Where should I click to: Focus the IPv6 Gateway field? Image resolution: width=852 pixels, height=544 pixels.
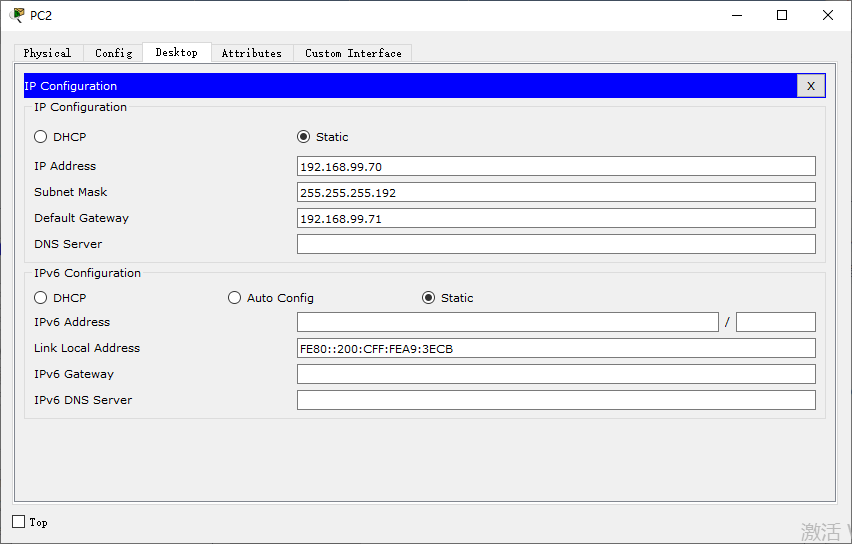pos(556,374)
